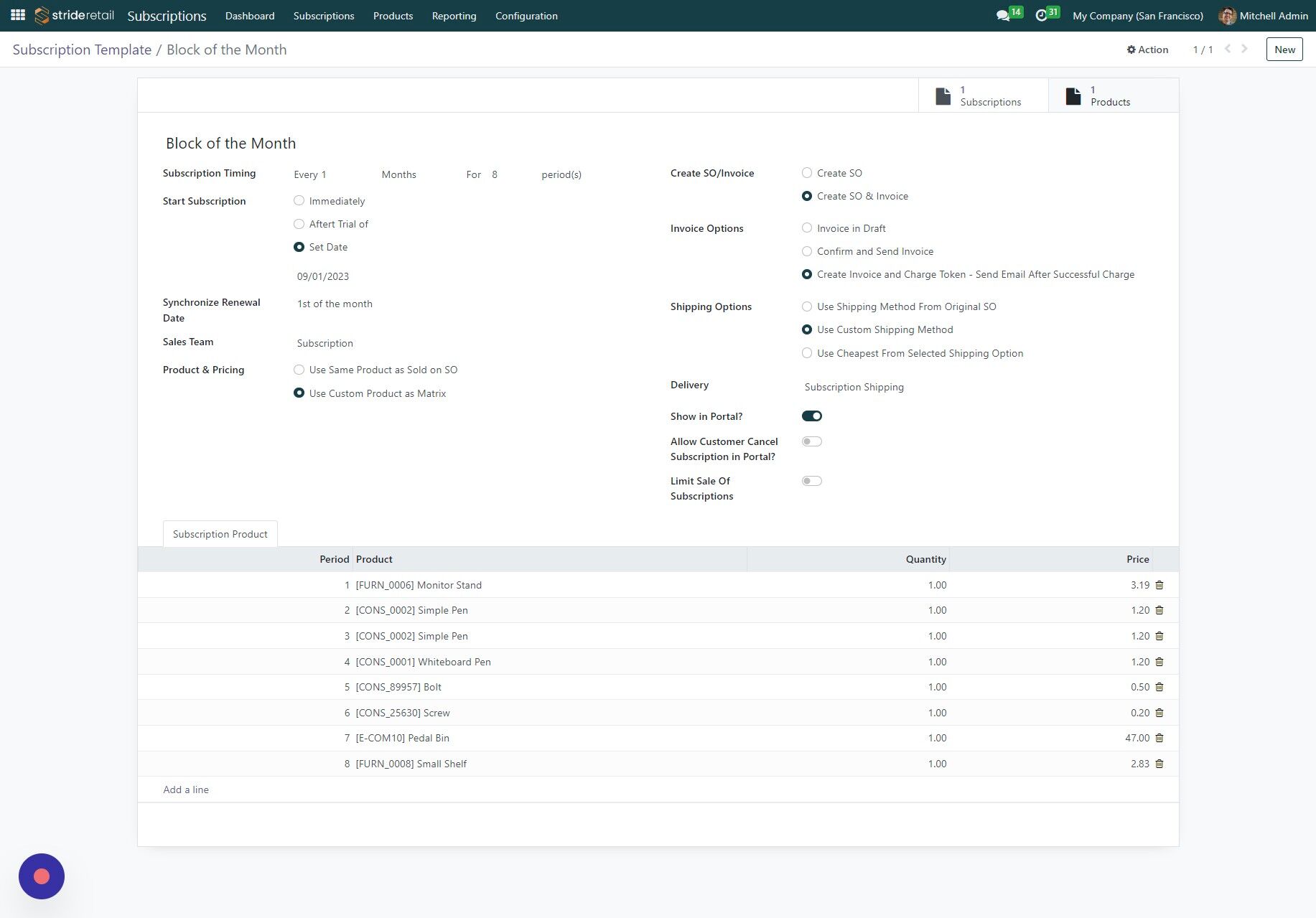Open the My Company (San Francisco) switcher

[x=1138, y=16]
